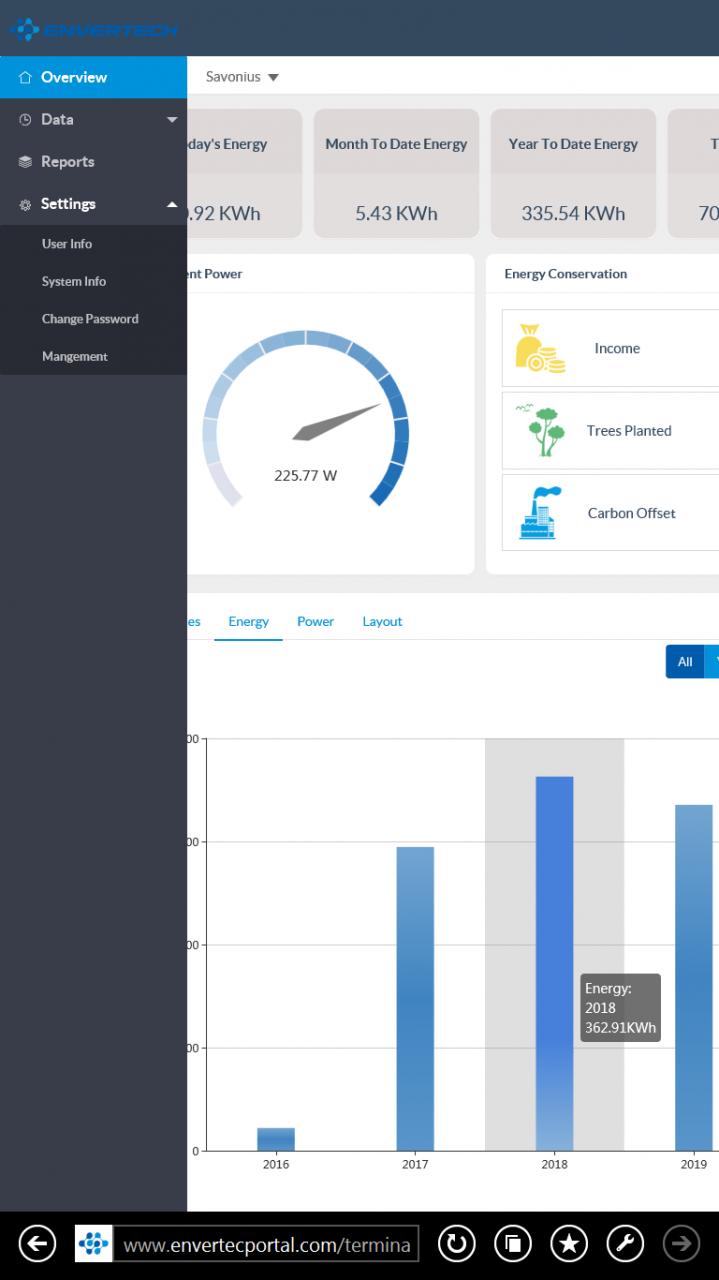Select the All range button
The width and height of the screenshot is (719, 1280).
[685, 661]
